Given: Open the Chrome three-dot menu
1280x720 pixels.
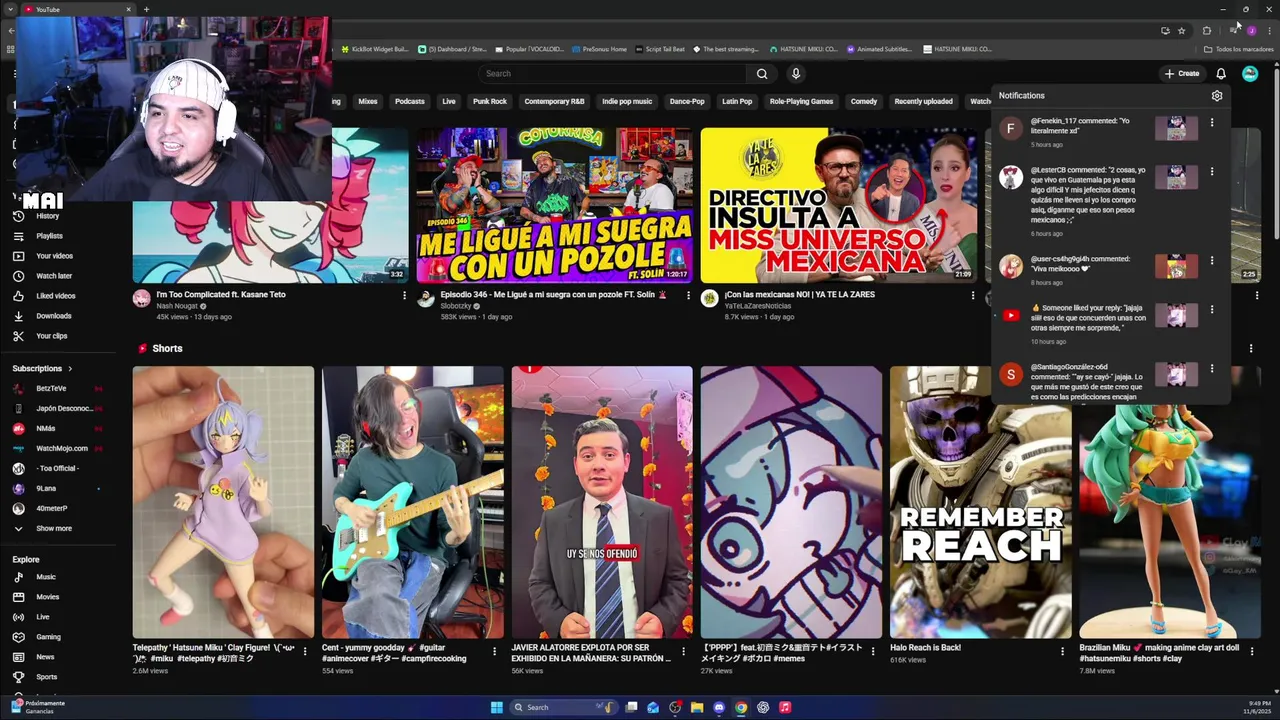Looking at the screenshot, I should click(x=1269, y=31).
